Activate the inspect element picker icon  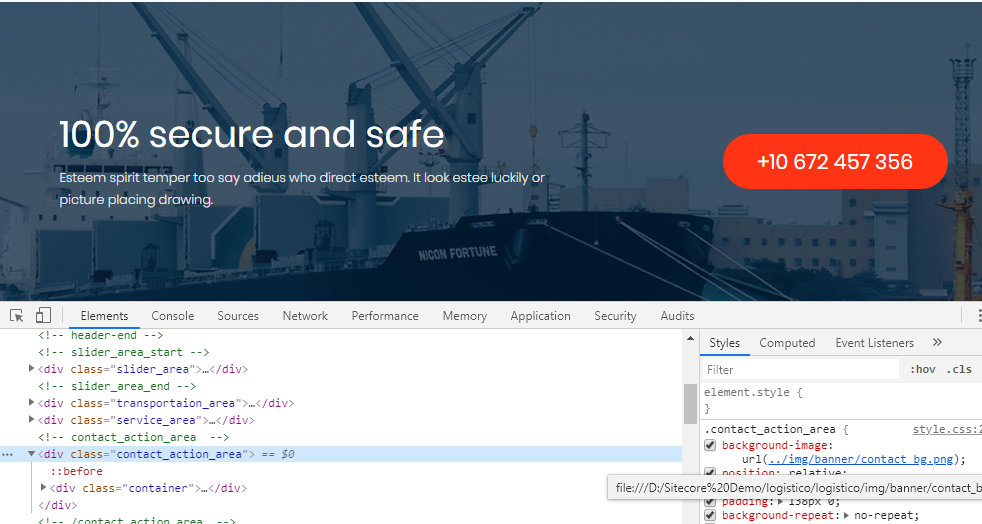coord(17,316)
